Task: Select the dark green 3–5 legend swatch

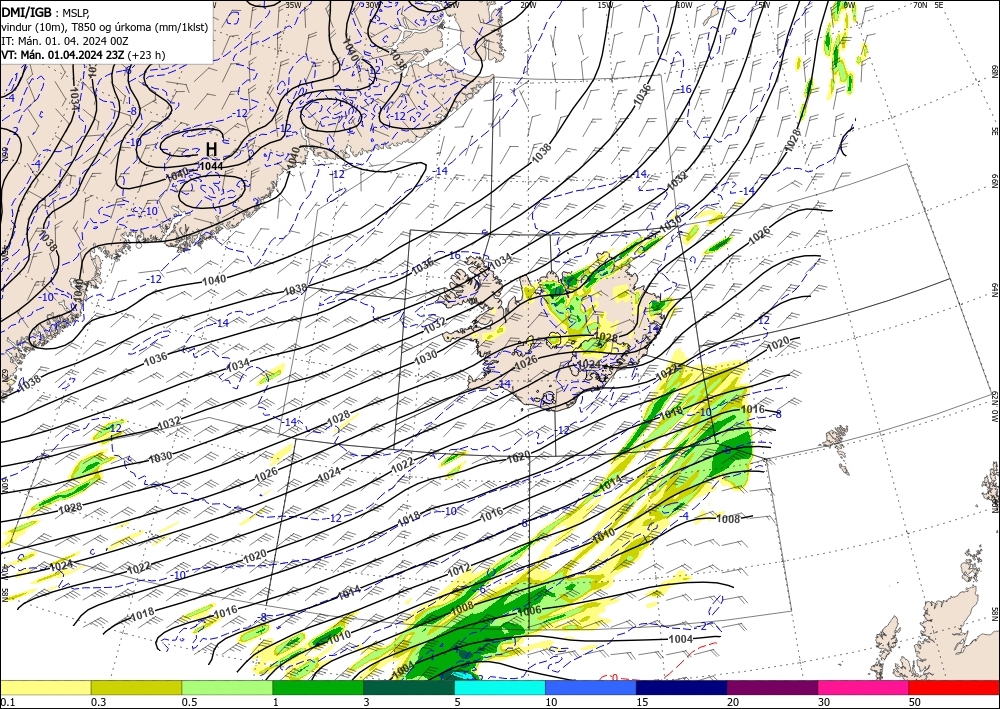Action: [409, 687]
